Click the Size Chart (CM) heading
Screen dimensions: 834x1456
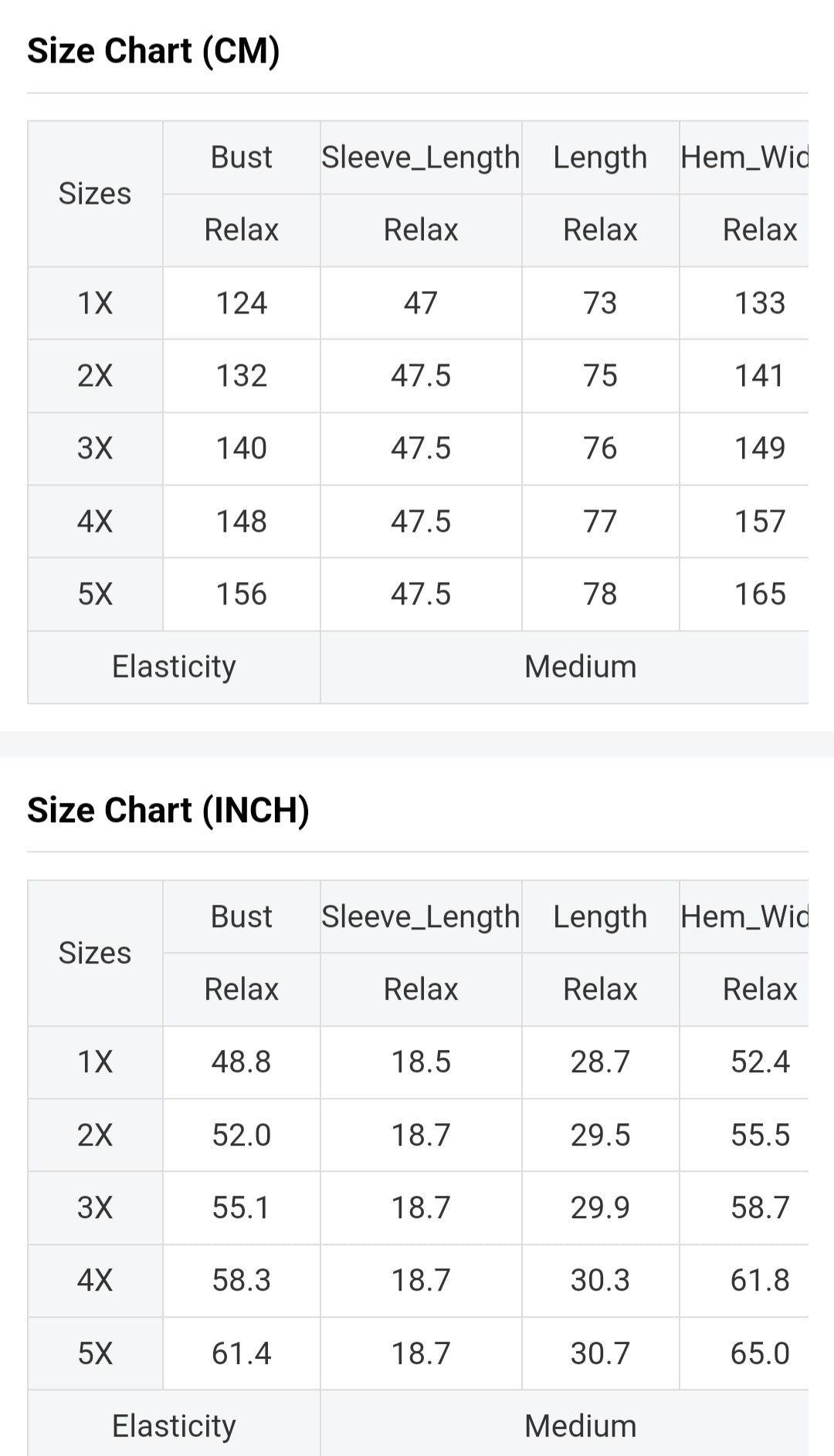click(x=154, y=51)
